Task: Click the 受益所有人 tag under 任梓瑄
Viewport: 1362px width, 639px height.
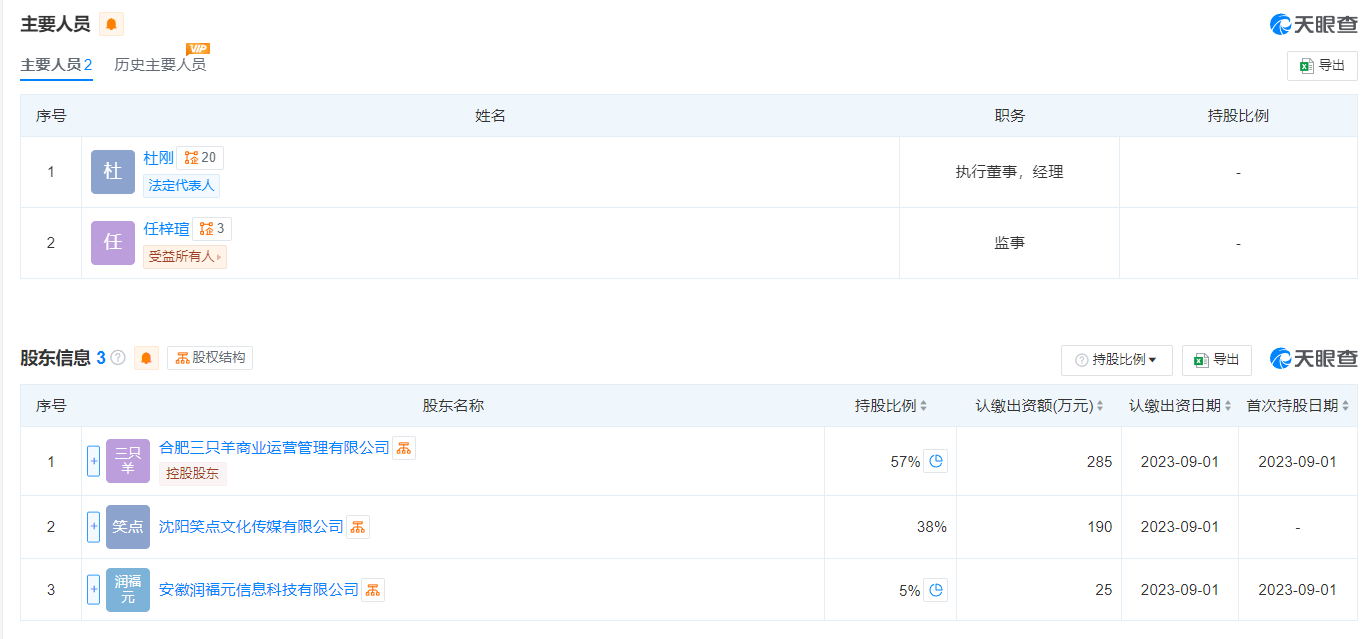Action: point(184,257)
